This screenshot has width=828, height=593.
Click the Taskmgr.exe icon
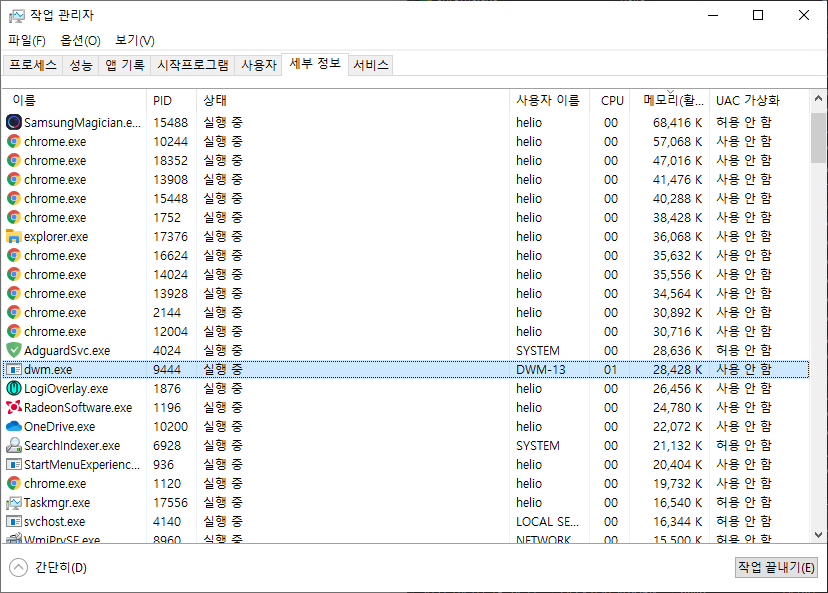click(x=14, y=503)
